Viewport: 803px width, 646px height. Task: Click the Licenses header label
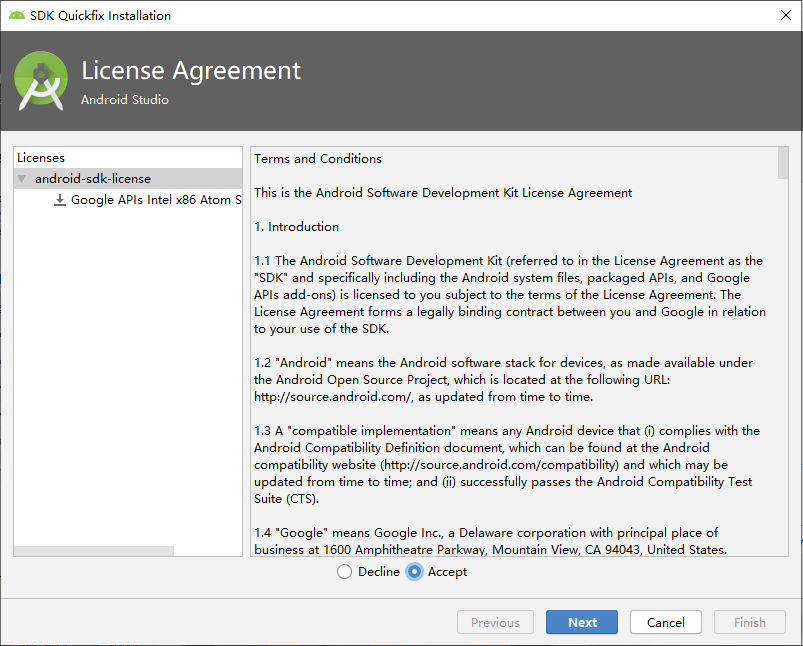[41, 158]
